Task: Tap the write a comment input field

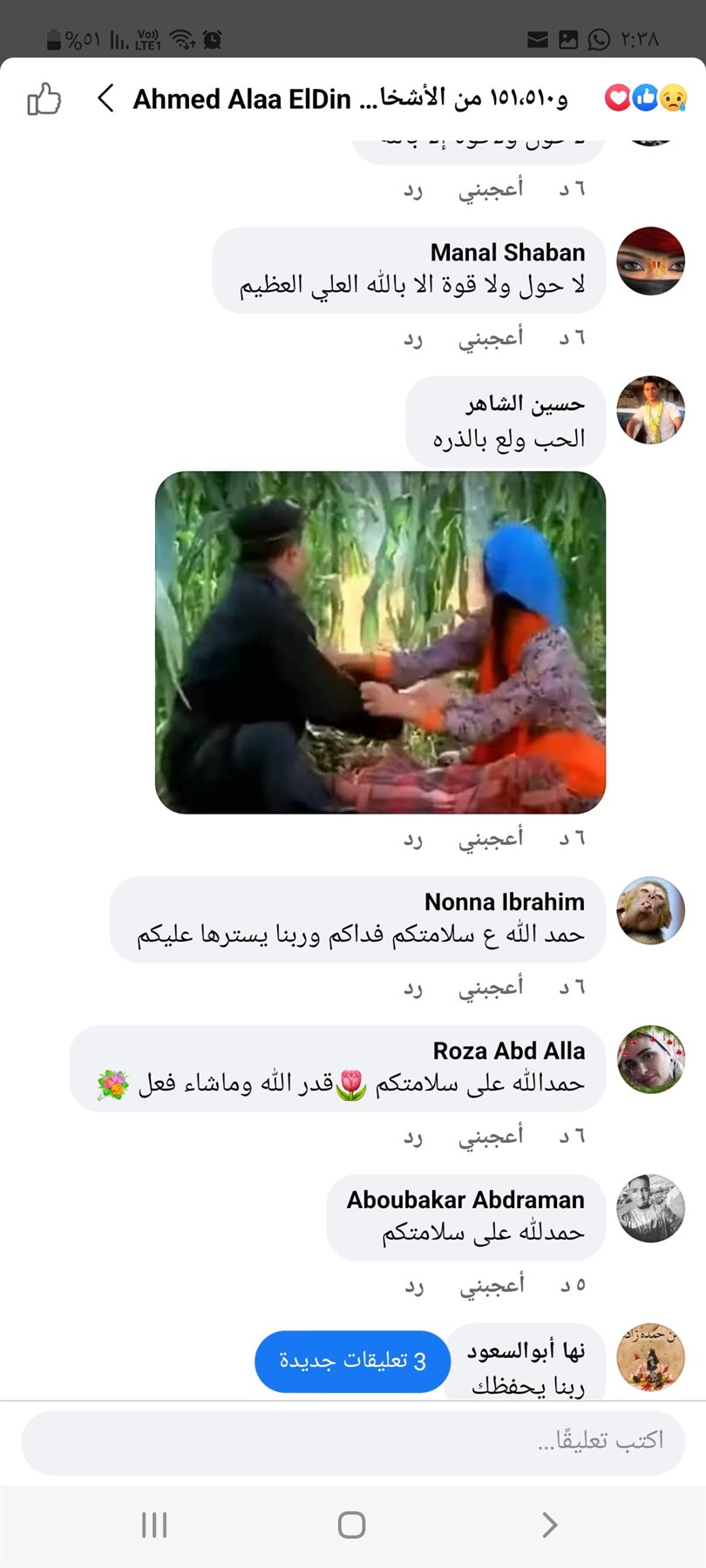Action: pyautogui.click(x=353, y=1443)
